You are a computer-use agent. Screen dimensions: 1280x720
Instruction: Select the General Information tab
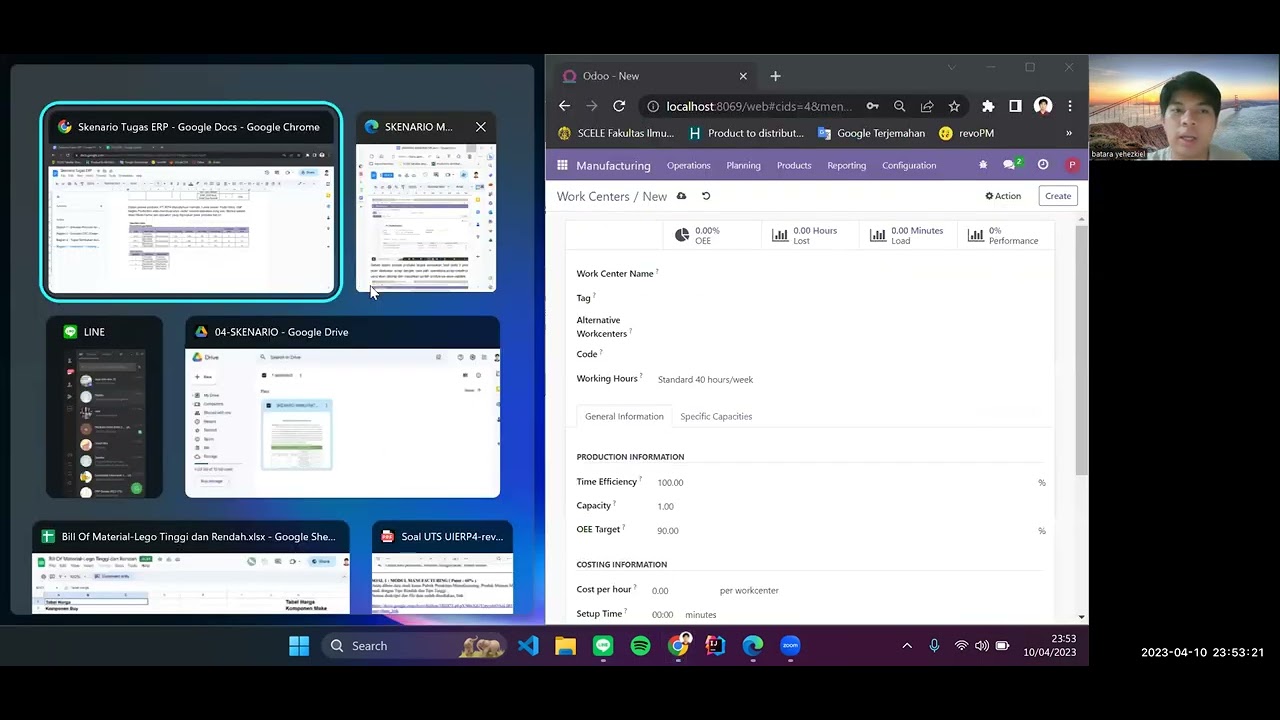pyautogui.click(x=624, y=416)
